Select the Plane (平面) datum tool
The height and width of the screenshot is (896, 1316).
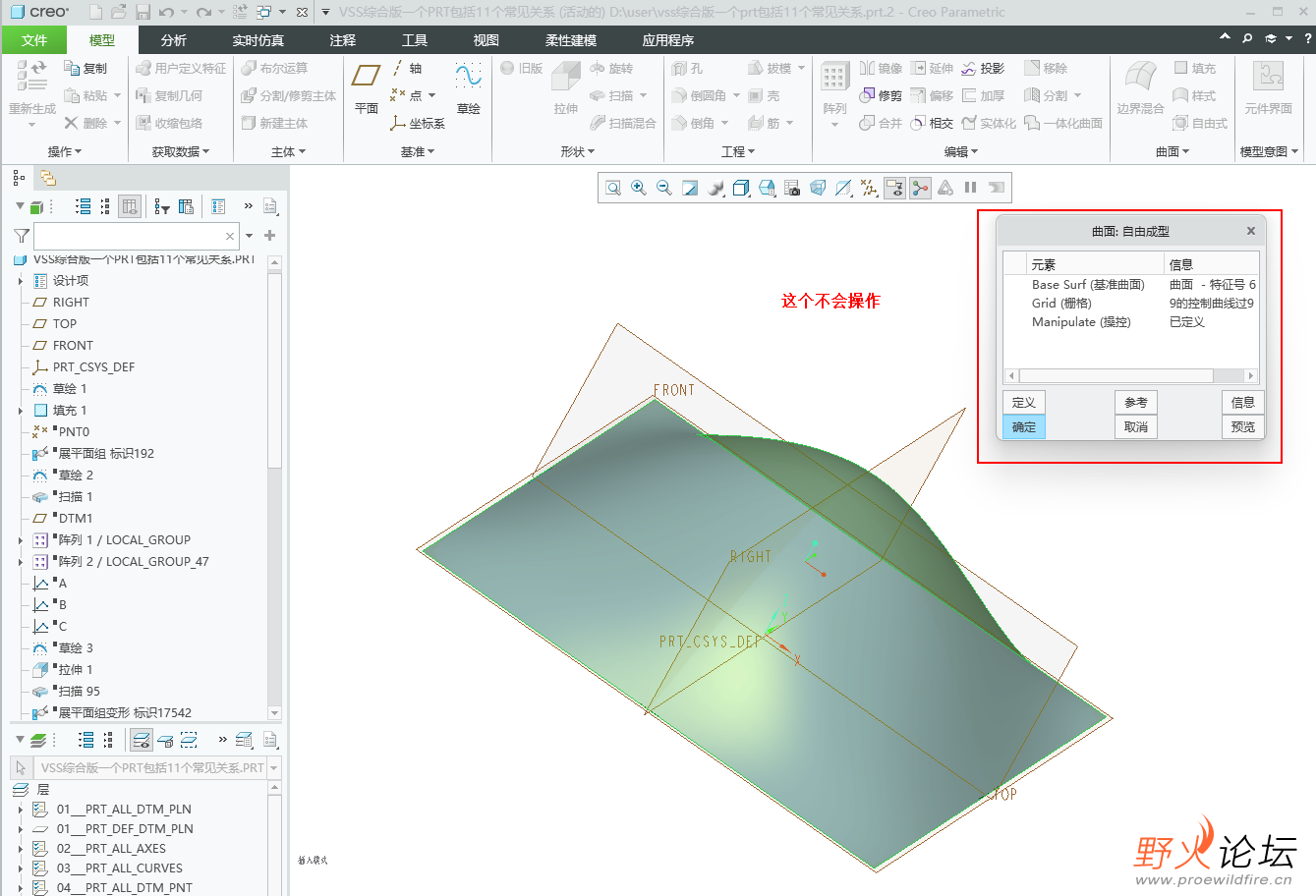point(367,86)
